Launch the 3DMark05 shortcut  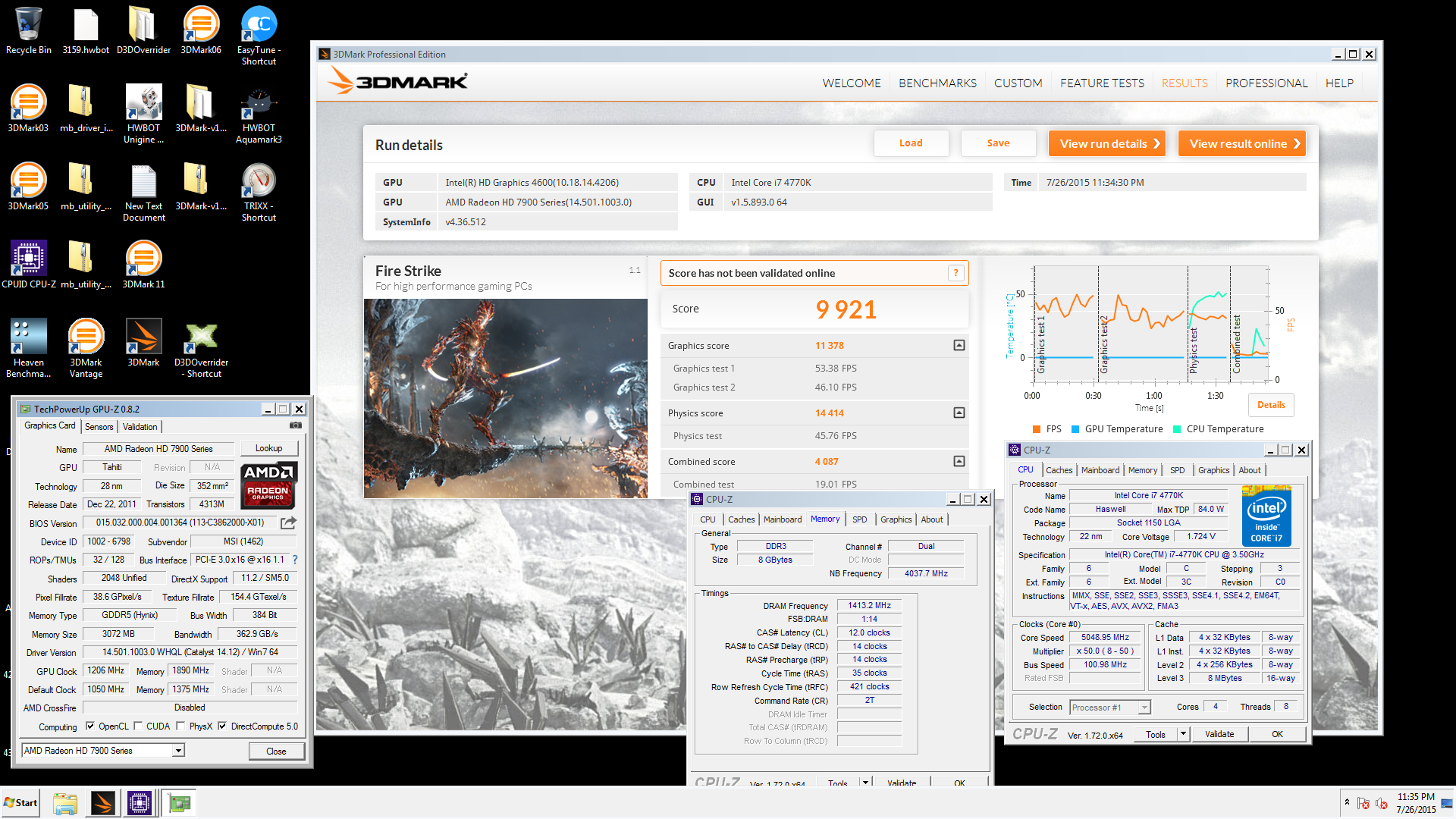click(x=28, y=187)
